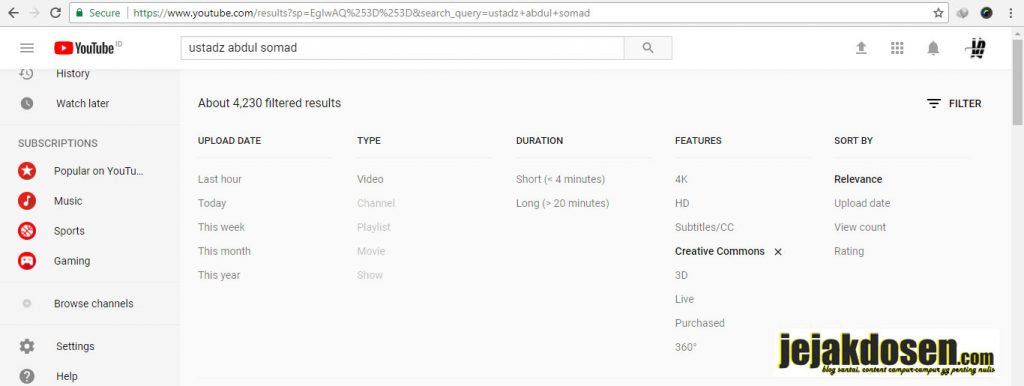Open the upload video icon
The image size is (1024, 386).
click(861, 48)
